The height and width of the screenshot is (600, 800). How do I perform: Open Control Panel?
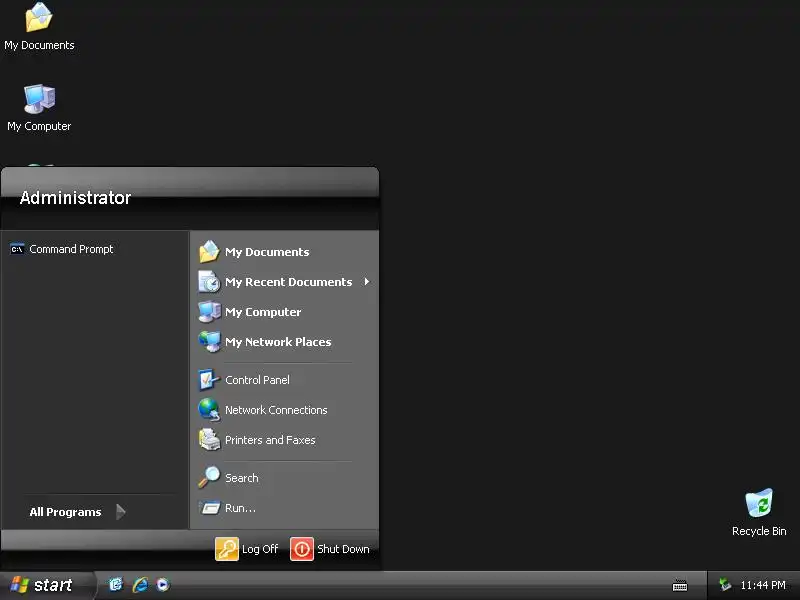[284, 380]
